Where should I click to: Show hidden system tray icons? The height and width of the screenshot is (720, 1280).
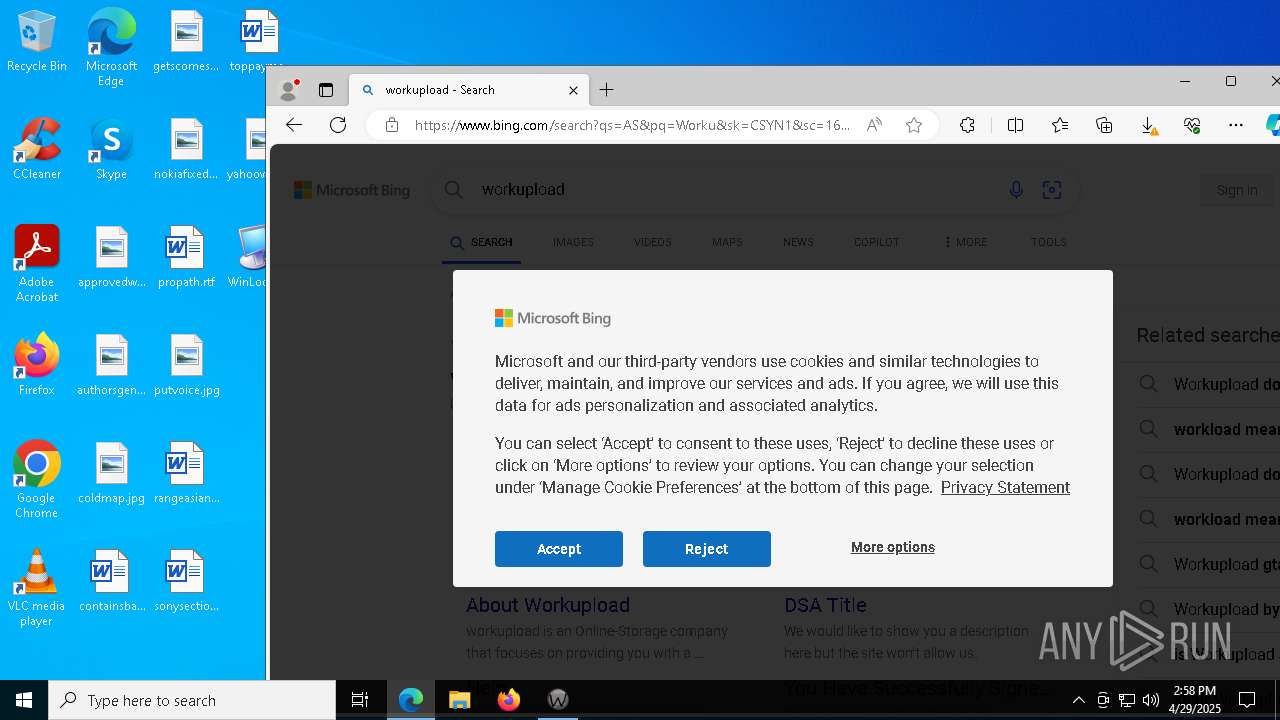pos(1078,700)
